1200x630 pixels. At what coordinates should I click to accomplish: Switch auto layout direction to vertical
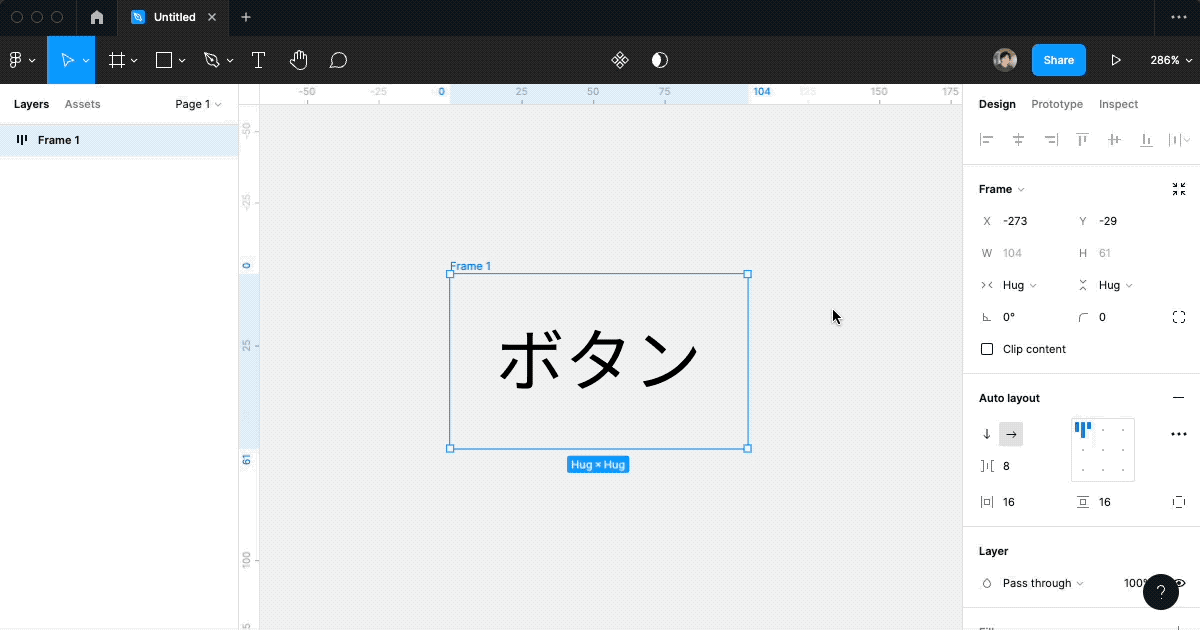986,433
